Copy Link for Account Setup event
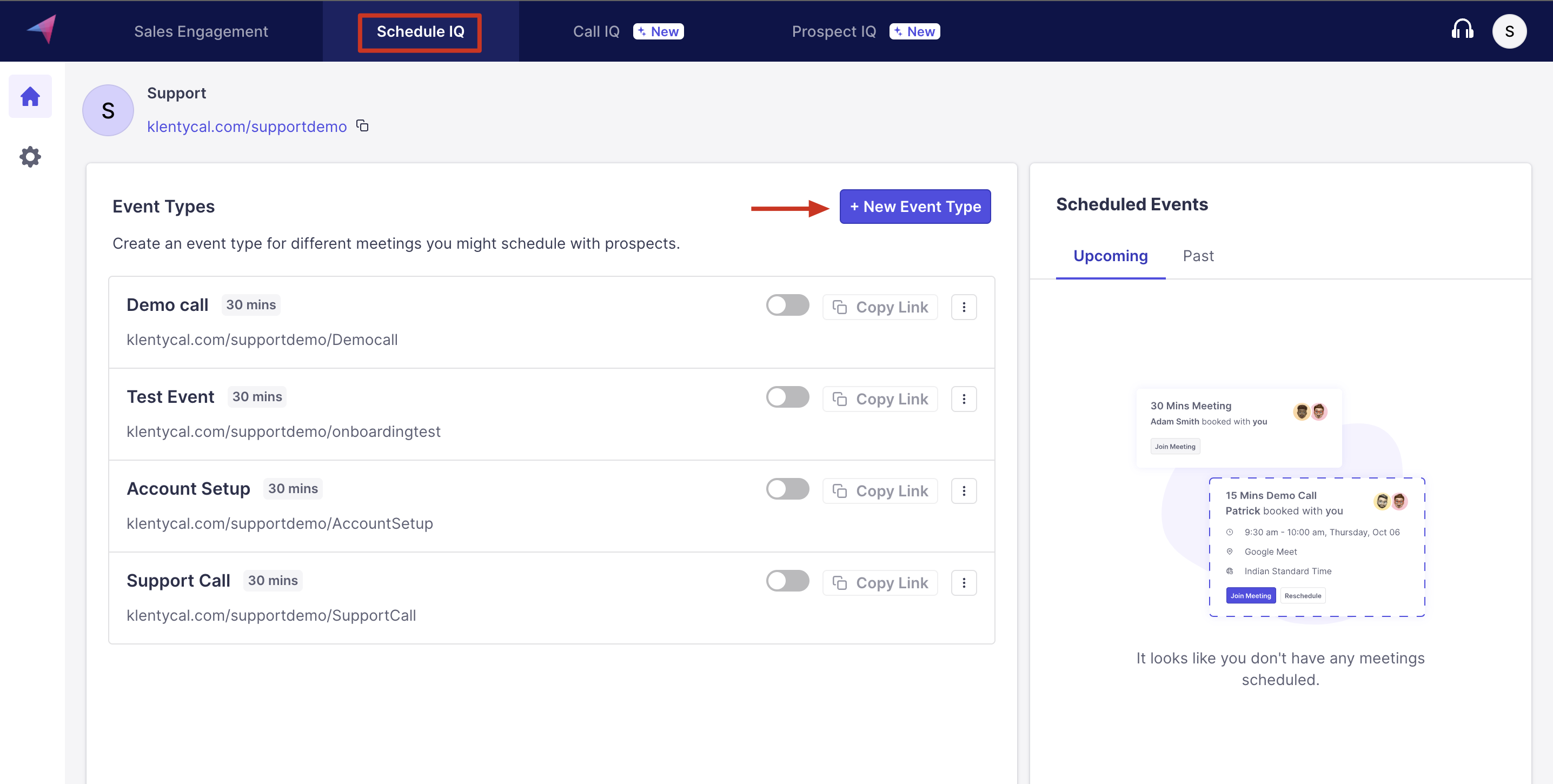This screenshot has height=784, width=1553. click(880, 491)
